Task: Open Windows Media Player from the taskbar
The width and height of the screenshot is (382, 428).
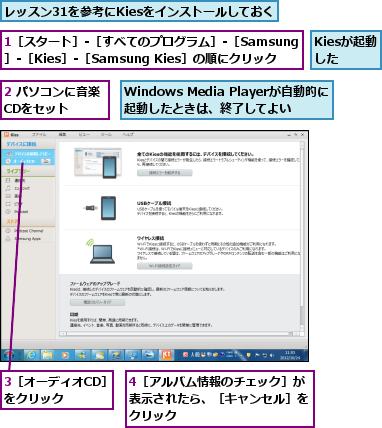Action: click(65, 355)
